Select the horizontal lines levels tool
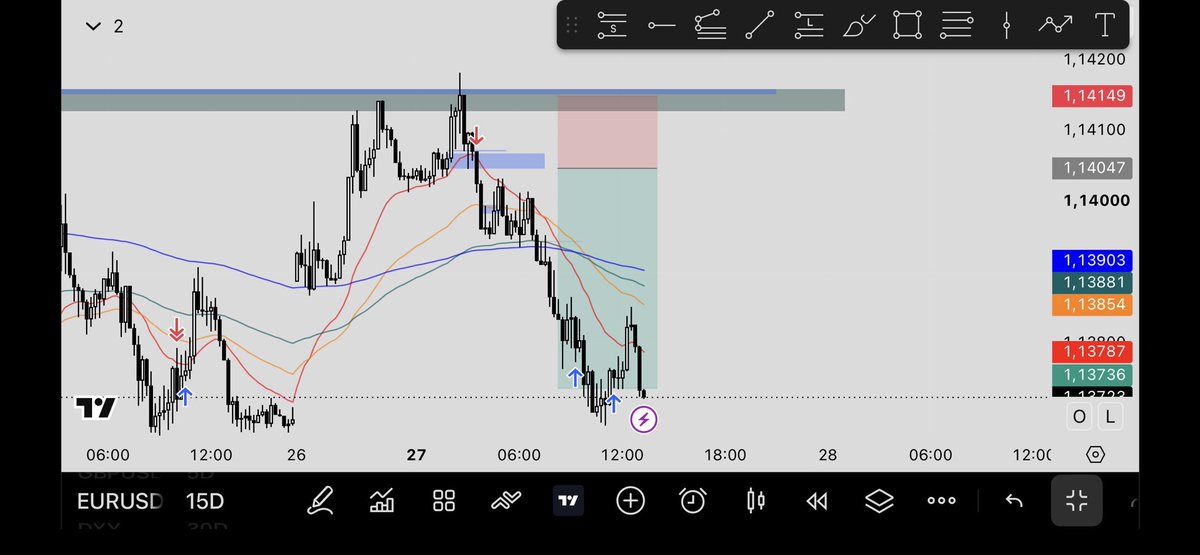This screenshot has height=555, width=1200. 957,25
